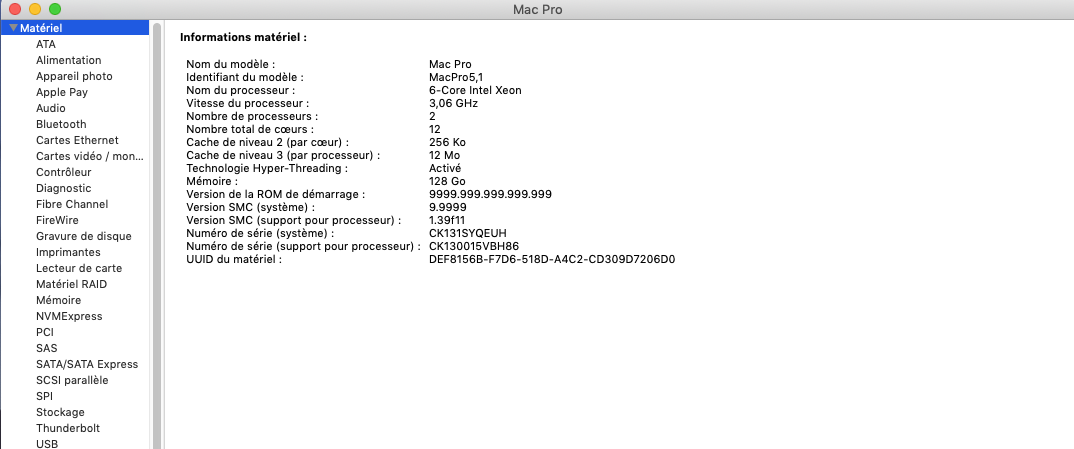Click the Nombre de processeurs label

252,116
